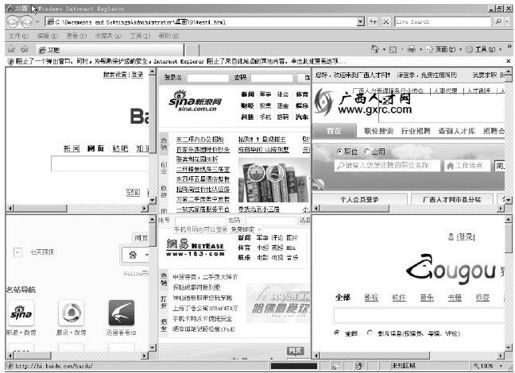
Task: Click the 登录 link above Gougou logo
Action: click(466, 237)
